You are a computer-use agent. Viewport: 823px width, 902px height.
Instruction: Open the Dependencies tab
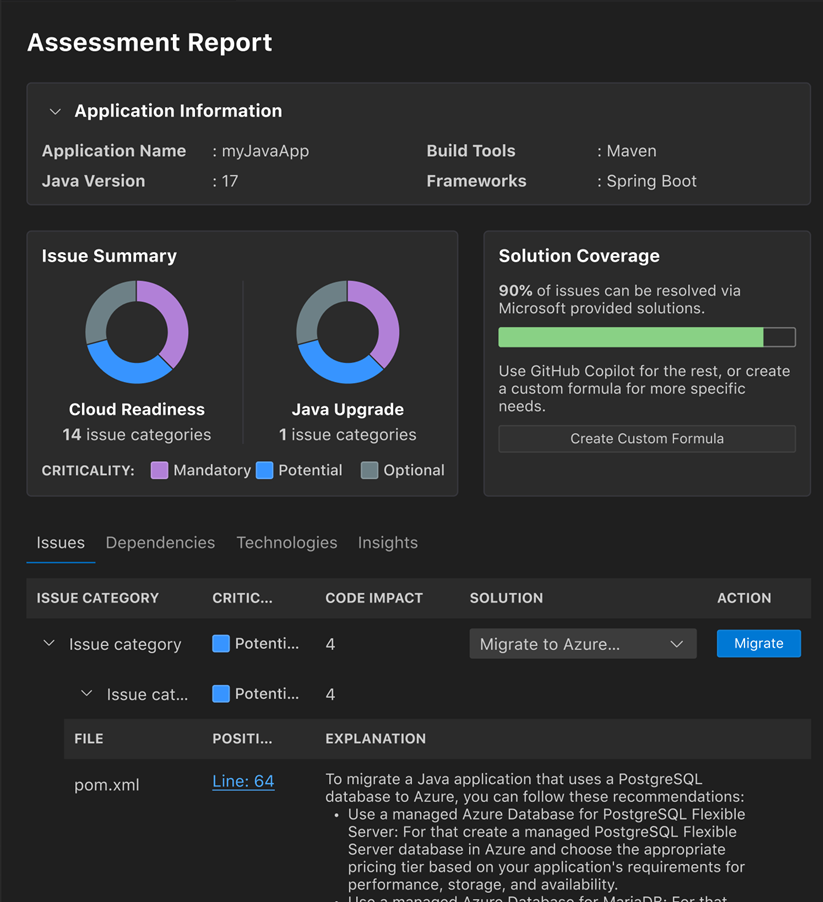point(160,543)
